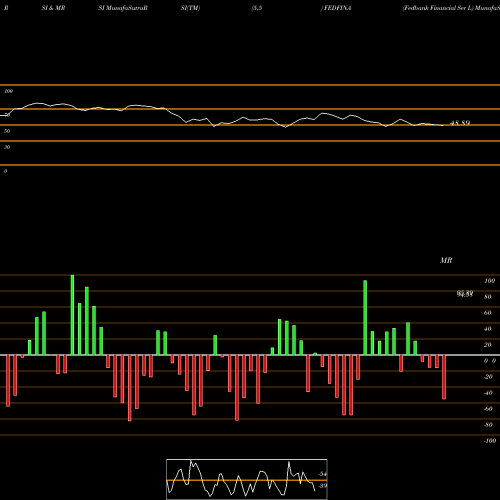The width and height of the screenshot is (500, 500).
Task: Click the MR axis -40 label
Action: pos(488,393)
